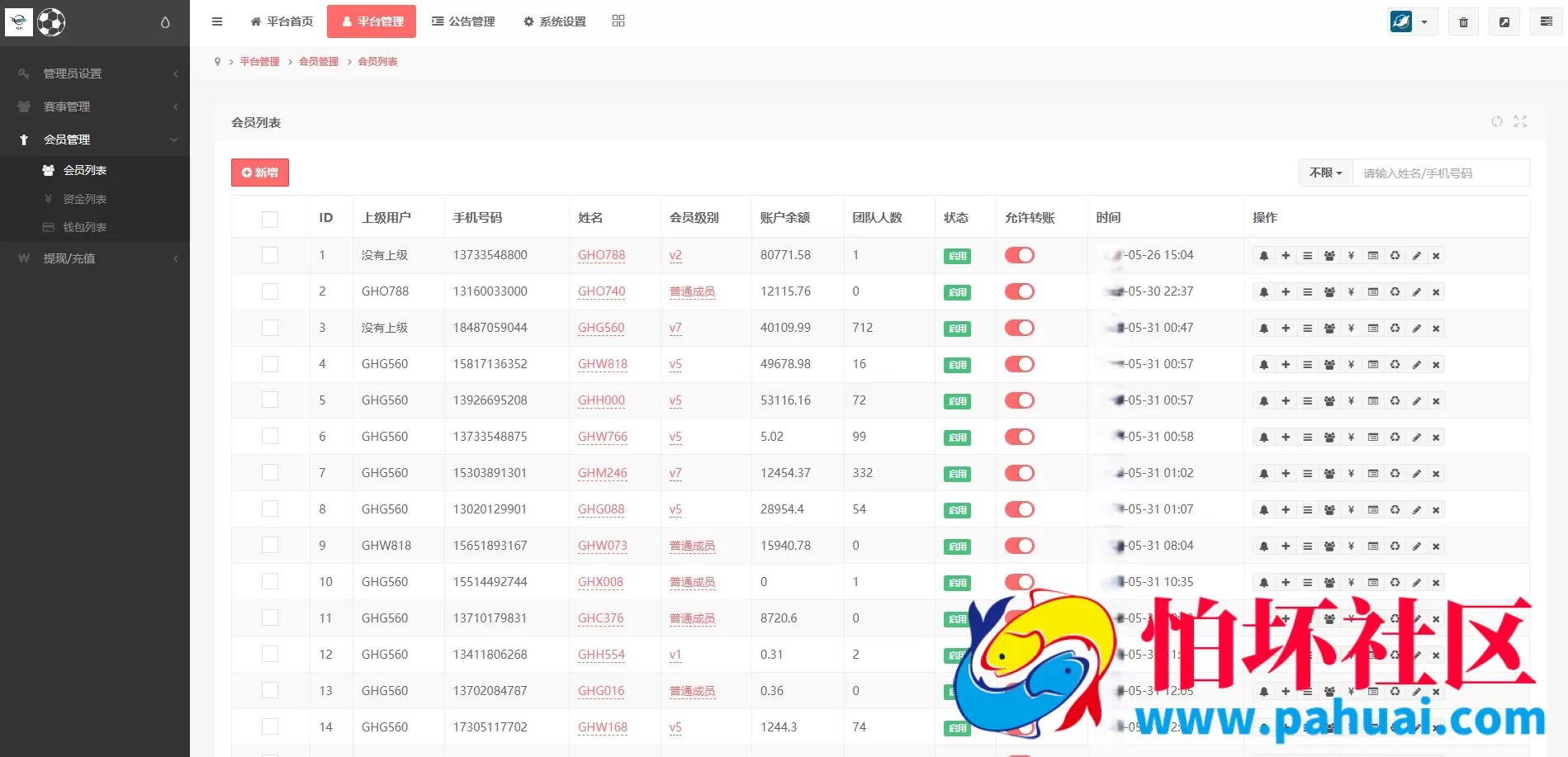Open member name link GHM246
The image size is (1568, 757).
[x=602, y=473]
